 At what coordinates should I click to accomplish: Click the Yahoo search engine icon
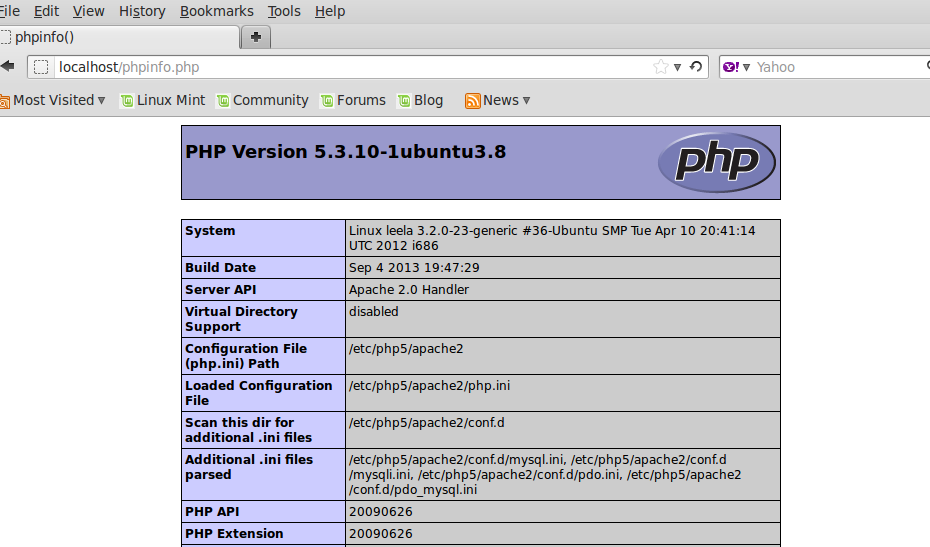point(731,67)
